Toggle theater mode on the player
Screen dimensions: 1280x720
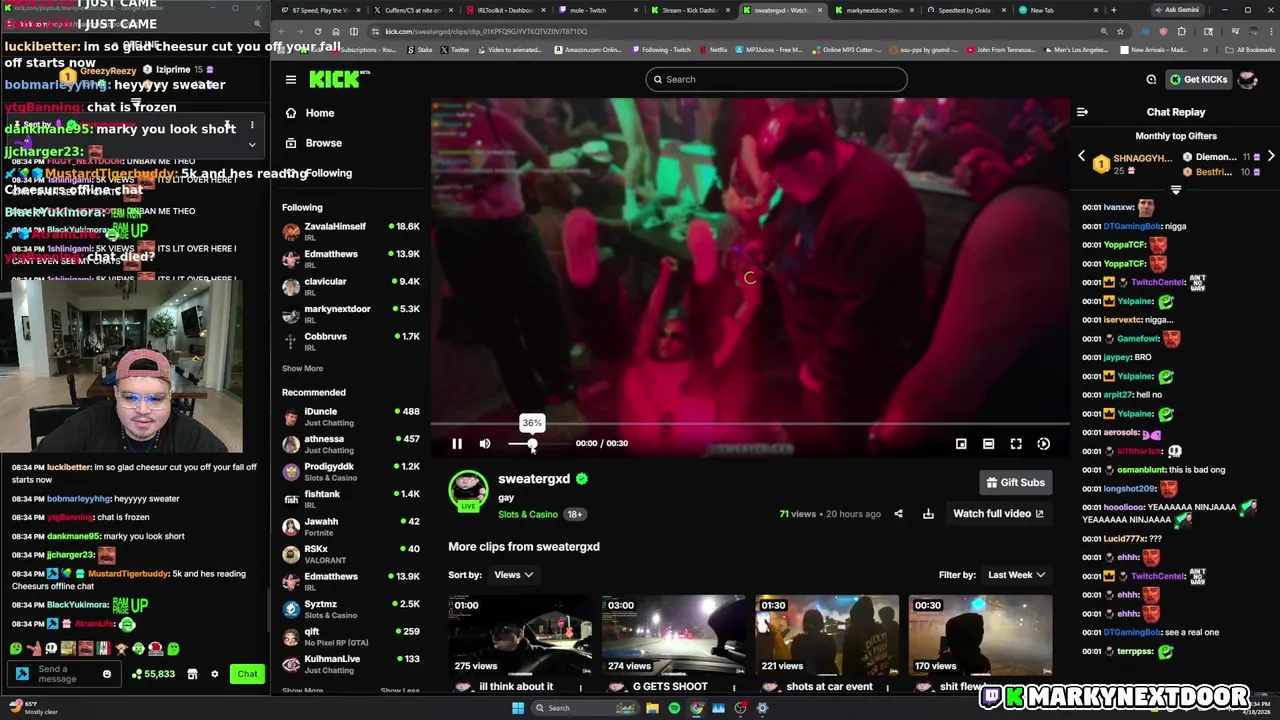click(x=988, y=444)
